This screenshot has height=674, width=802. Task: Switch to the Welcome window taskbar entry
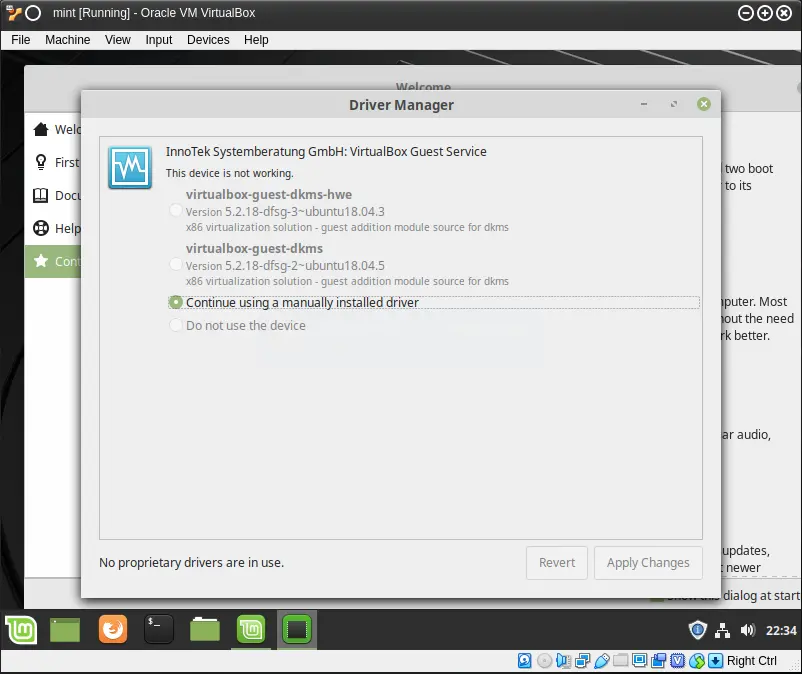(x=251, y=629)
